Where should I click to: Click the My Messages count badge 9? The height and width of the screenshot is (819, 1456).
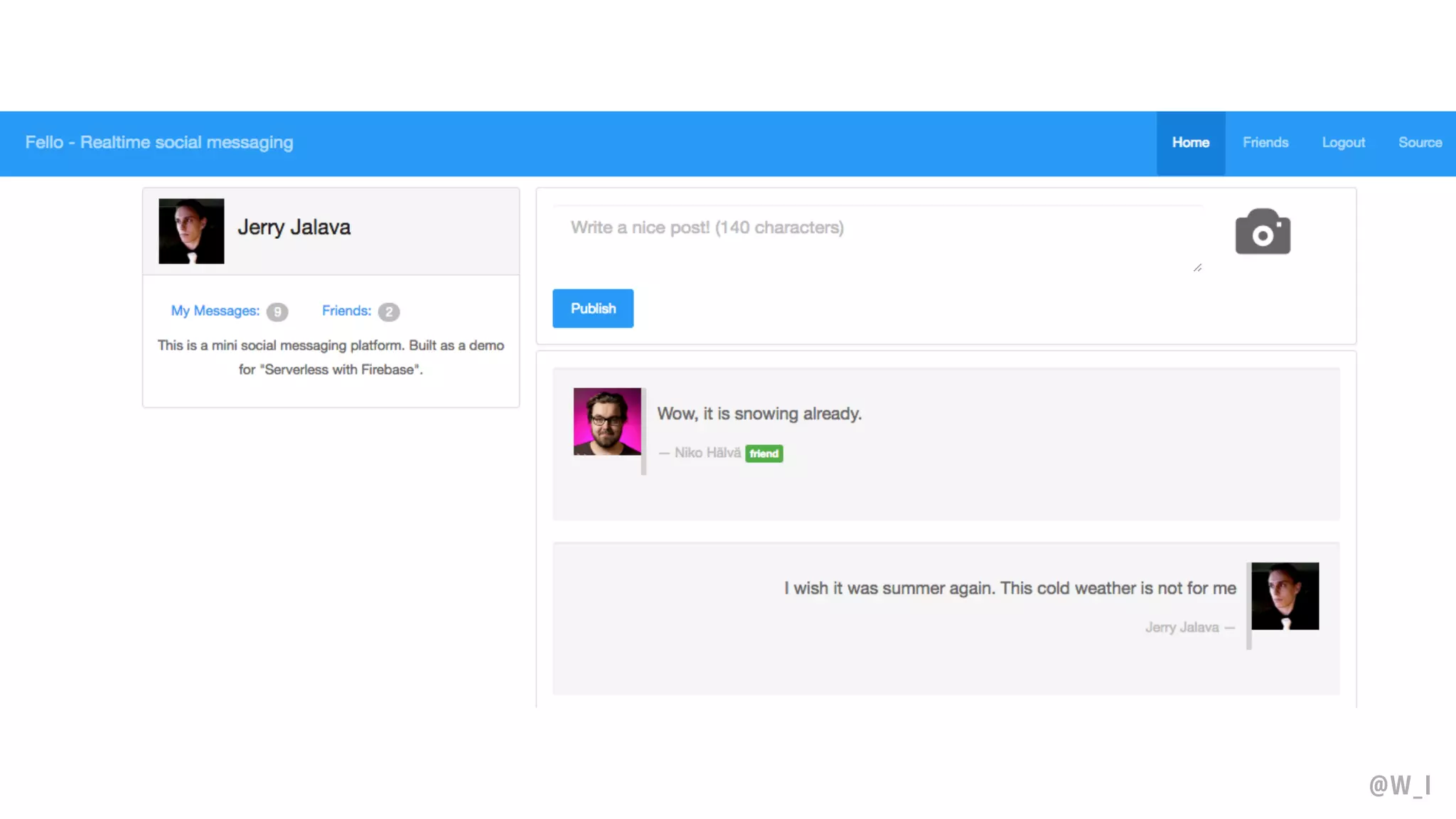[x=277, y=312]
